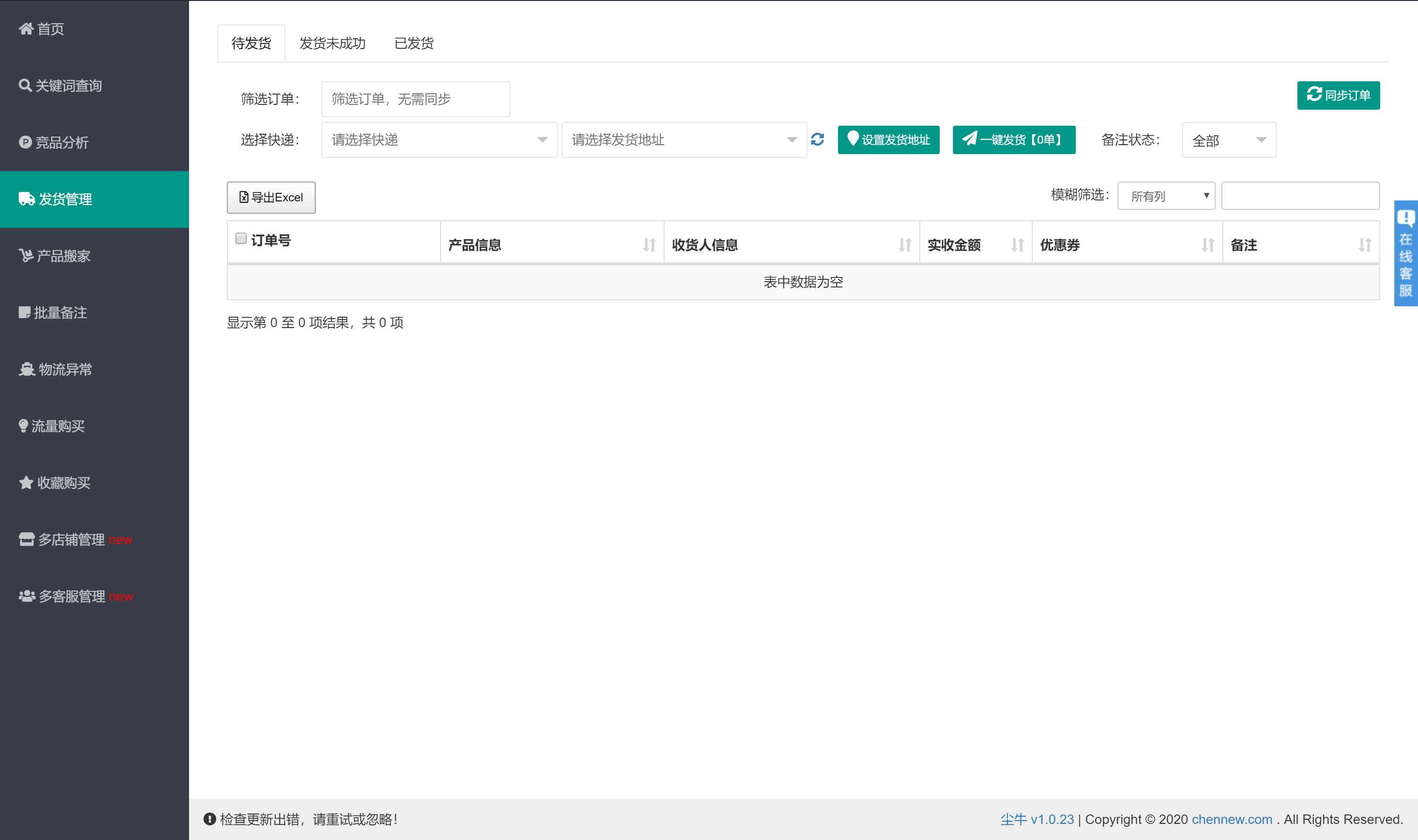1418x840 pixels.
Task: Click the cart icon beside 产品搬家
Action: pos(26,255)
